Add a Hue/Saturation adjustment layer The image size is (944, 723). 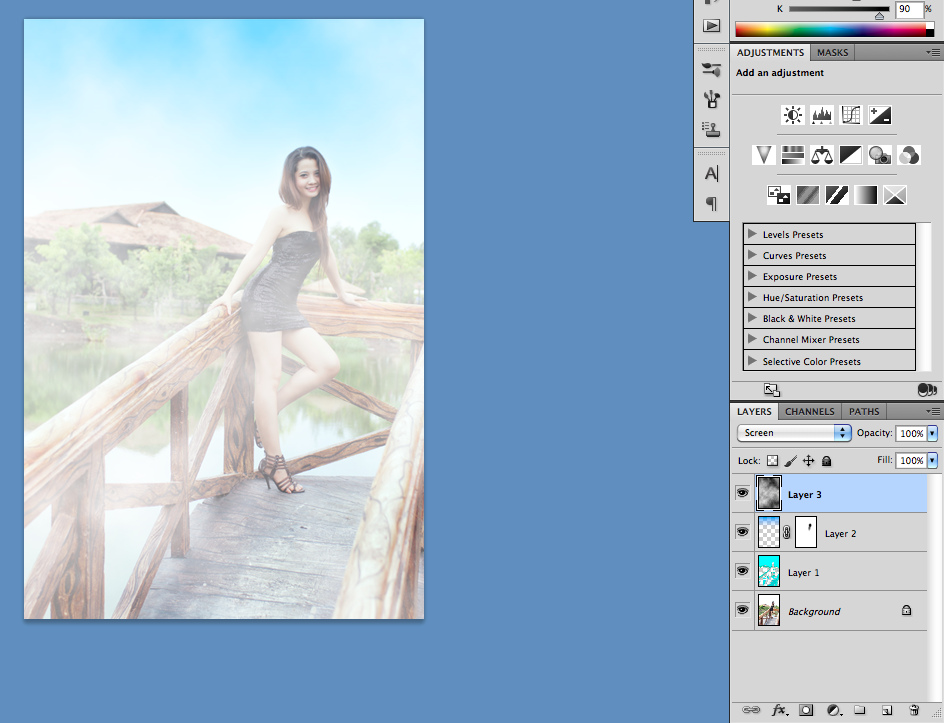click(792, 155)
